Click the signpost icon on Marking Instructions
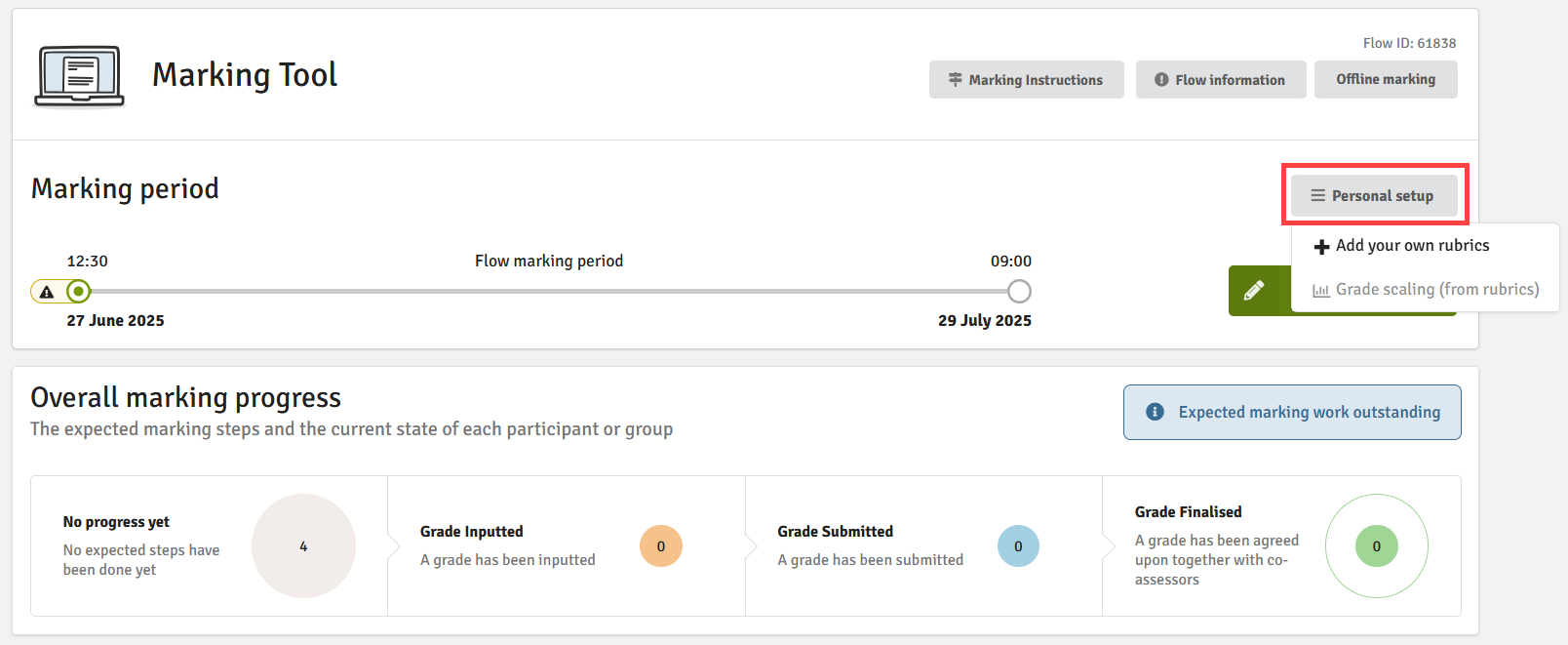Viewport: 1568px width, 645px height. point(956,80)
